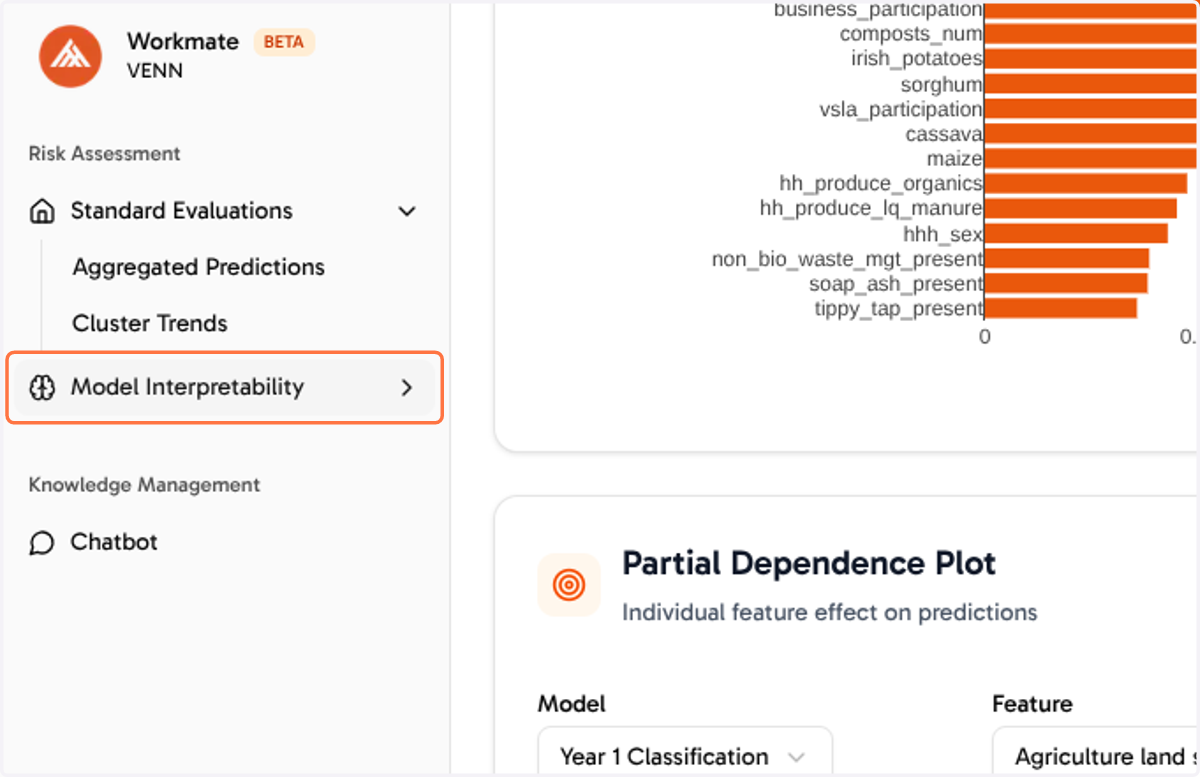1200x777 pixels.
Task: Click the Model field label
Action: (x=572, y=704)
